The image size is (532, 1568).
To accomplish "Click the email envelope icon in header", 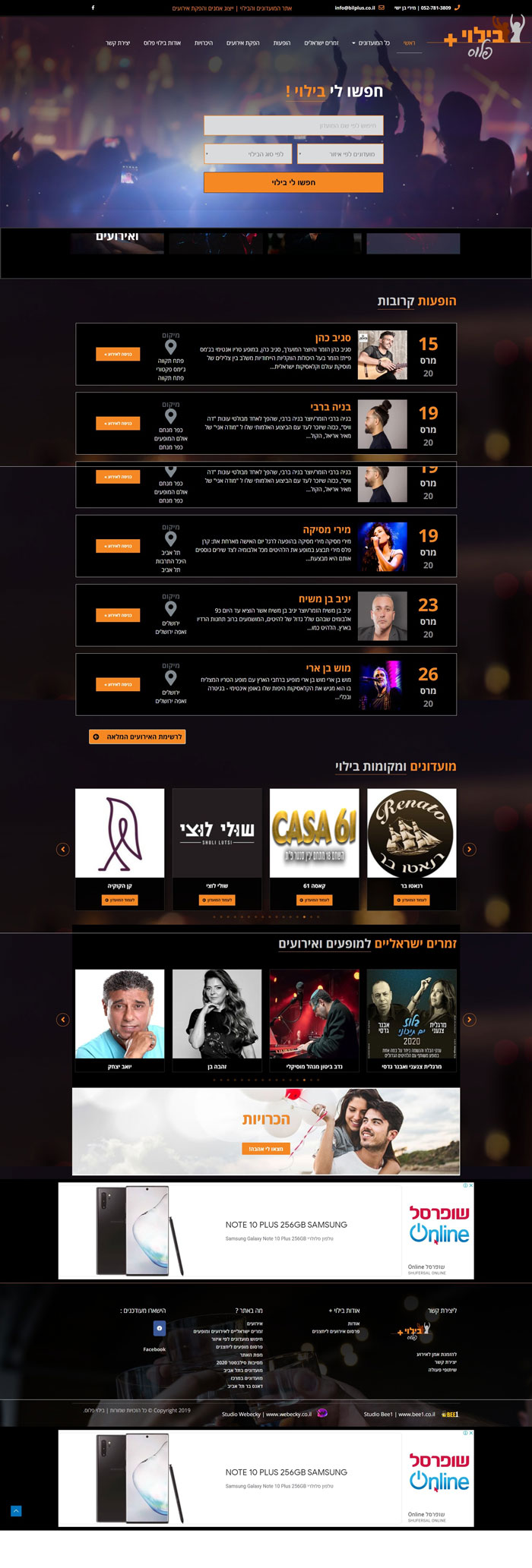I will (x=382, y=8).
